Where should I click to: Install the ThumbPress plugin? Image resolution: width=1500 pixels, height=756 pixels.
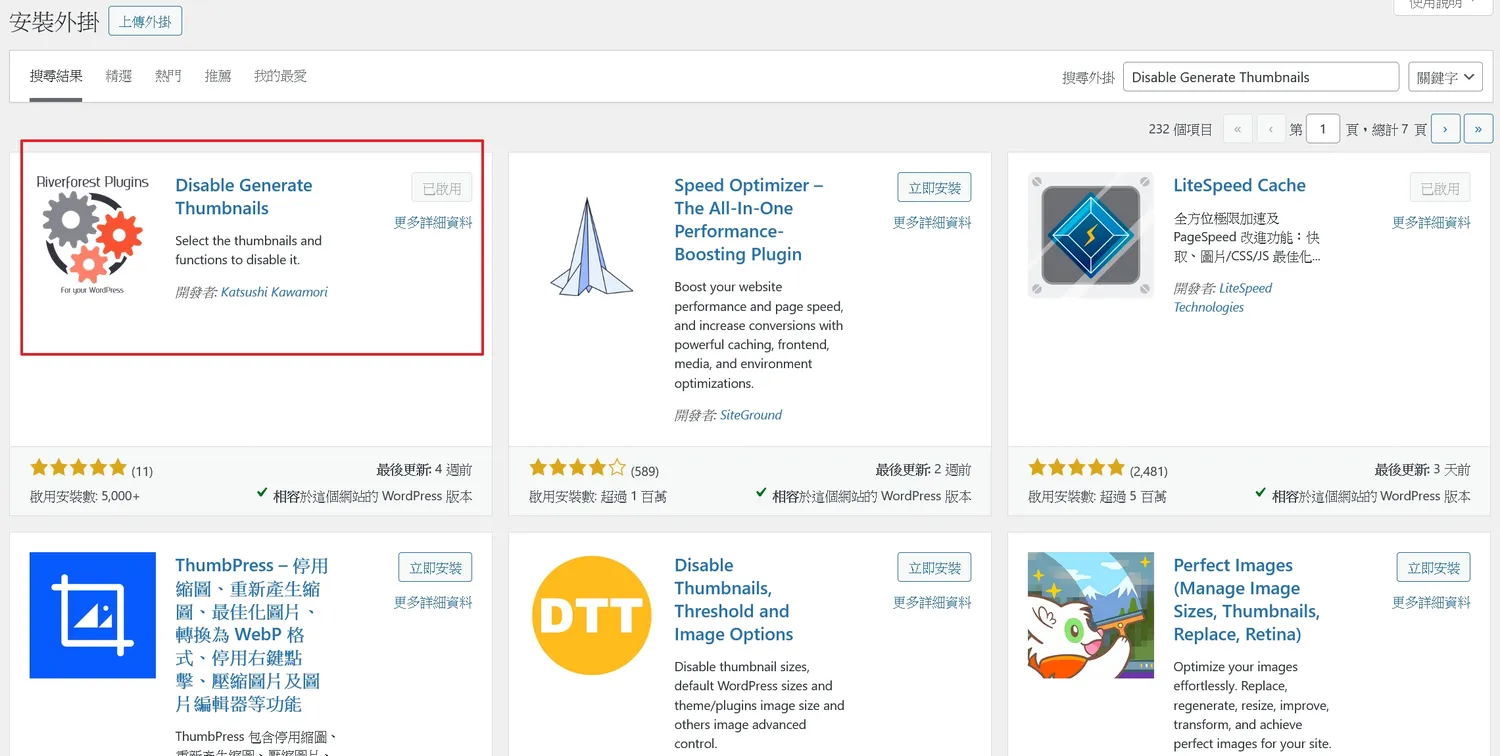pyautogui.click(x=435, y=568)
